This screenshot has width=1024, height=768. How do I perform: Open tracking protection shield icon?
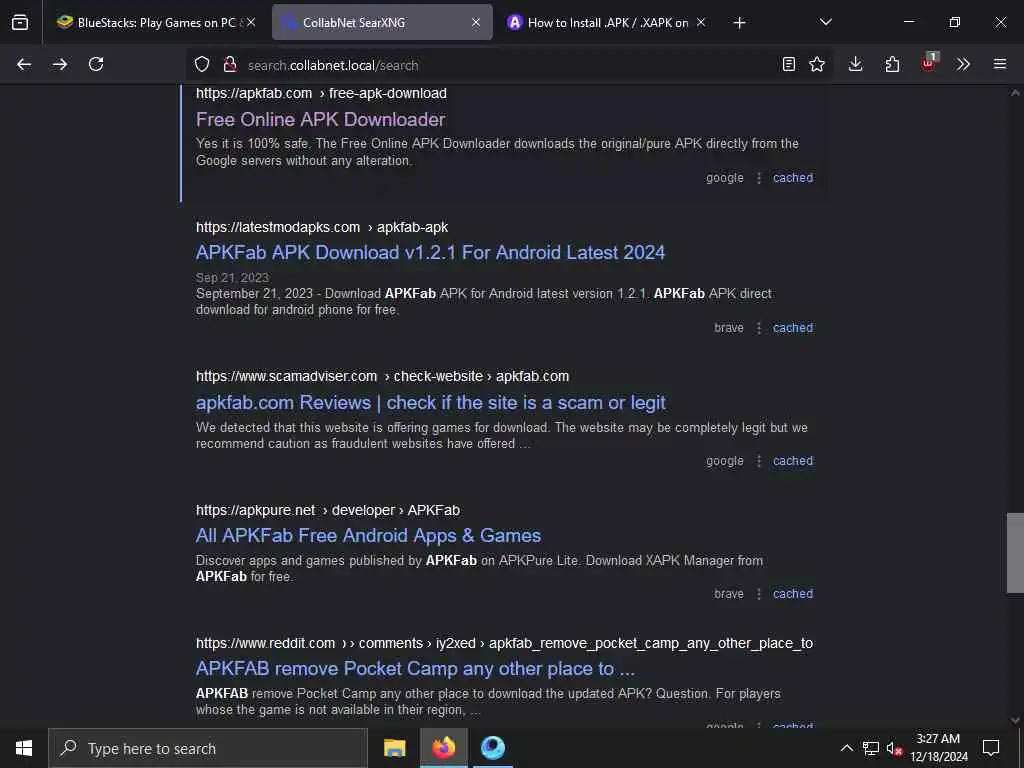pyautogui.click(x=202, y=65)
